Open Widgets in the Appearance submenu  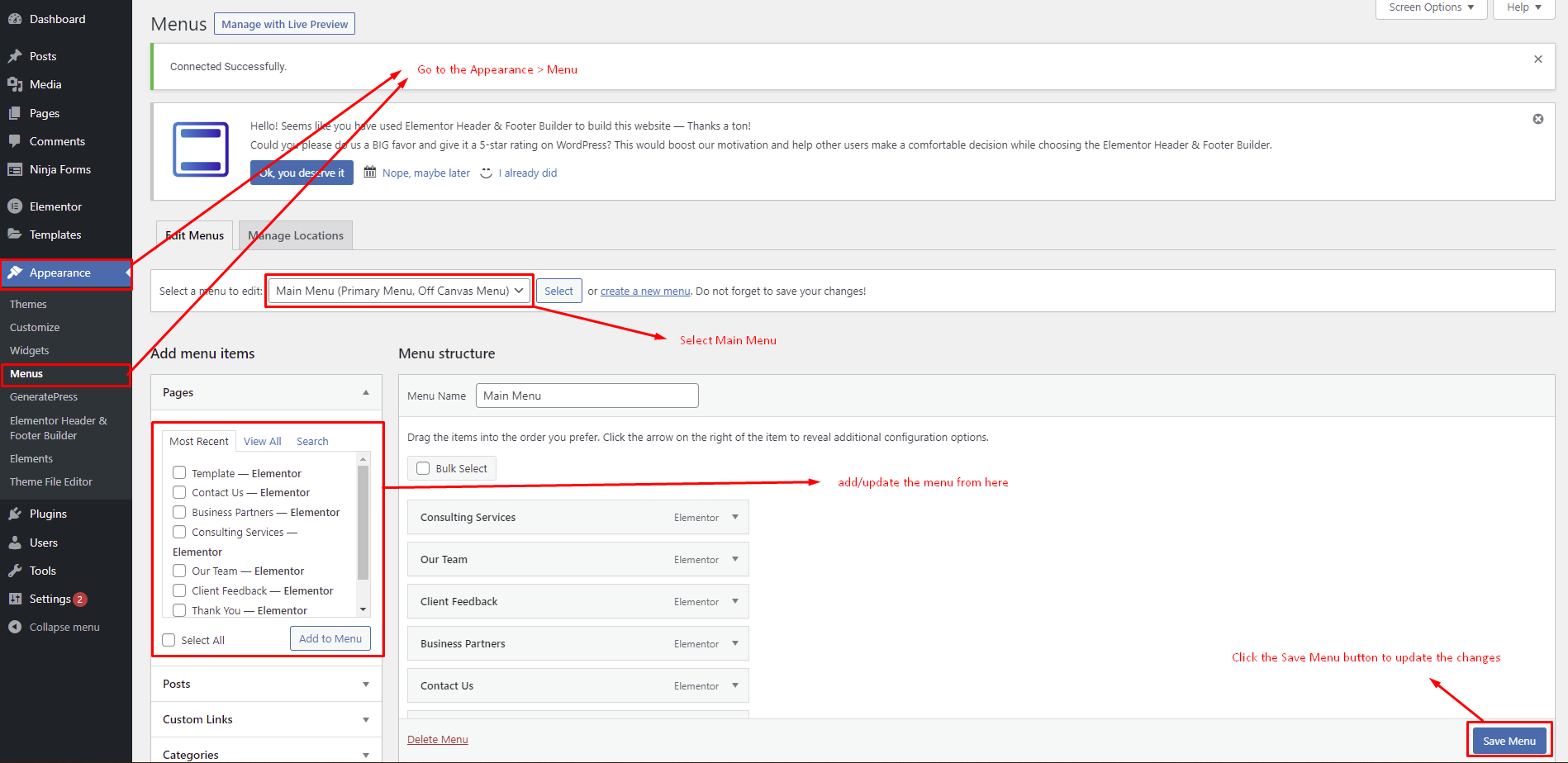click(30, 350)
